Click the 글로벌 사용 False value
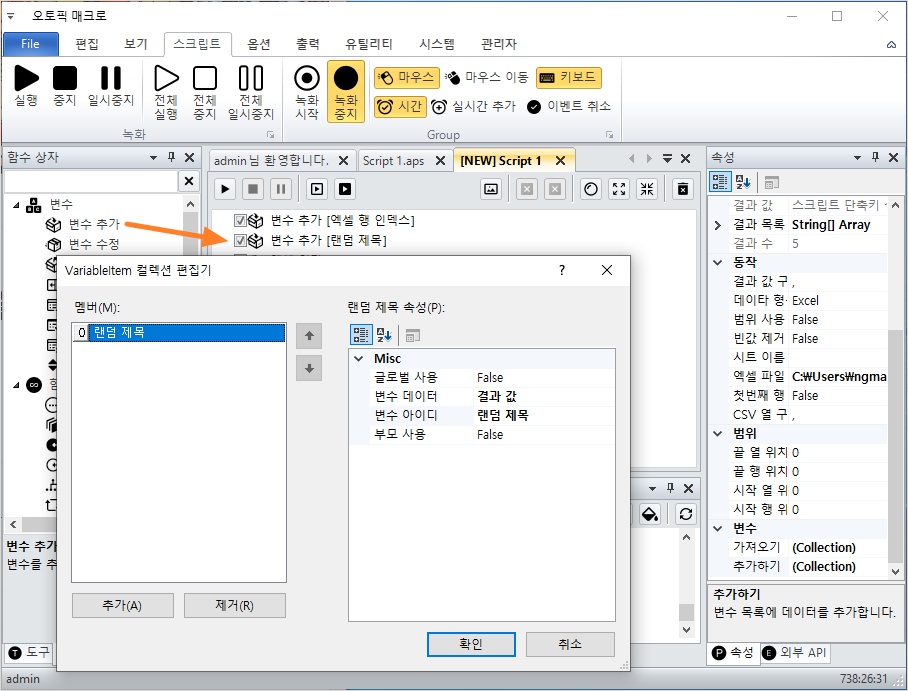 point(543,378)
